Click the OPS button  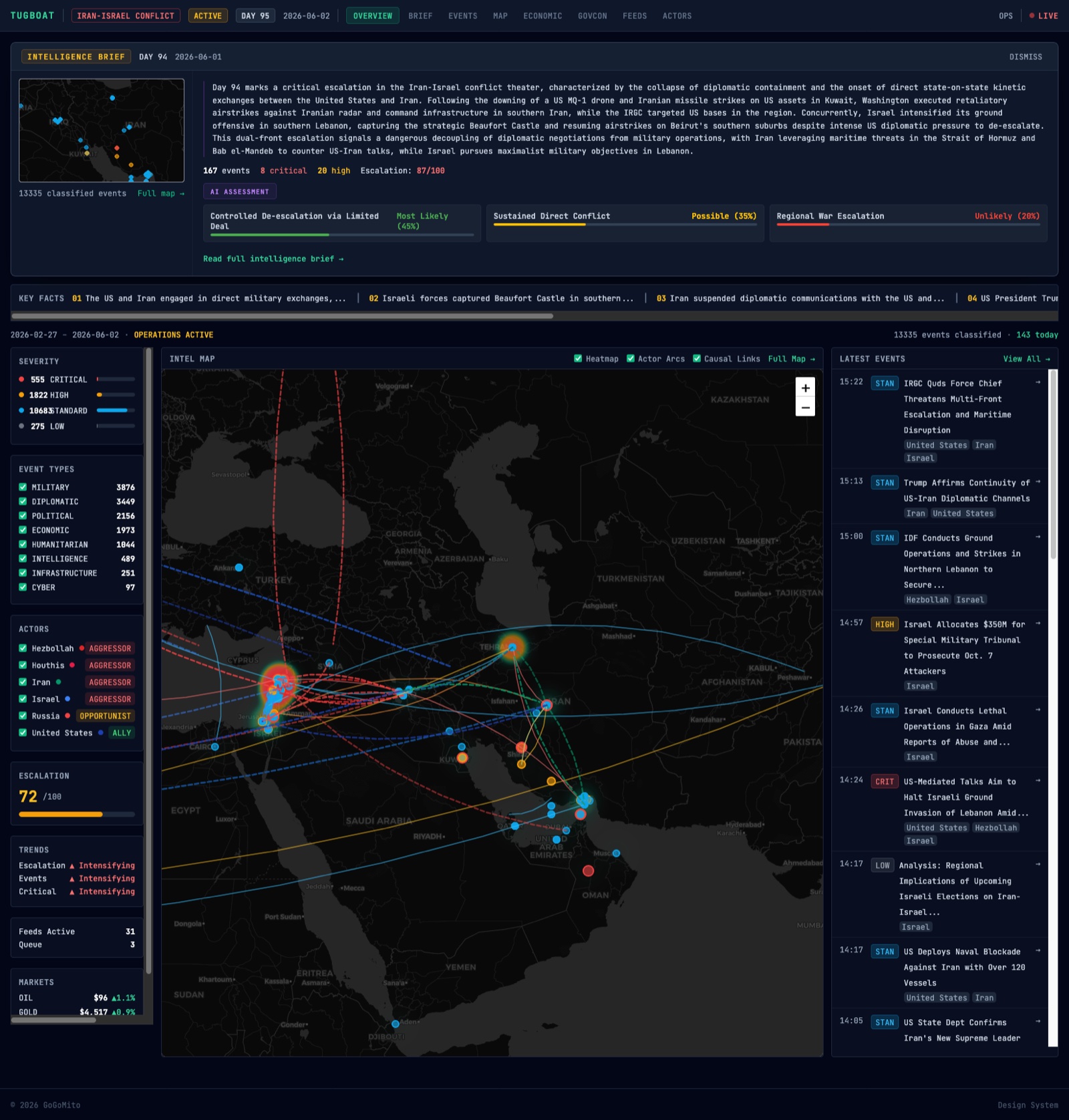click(1006, 15)
